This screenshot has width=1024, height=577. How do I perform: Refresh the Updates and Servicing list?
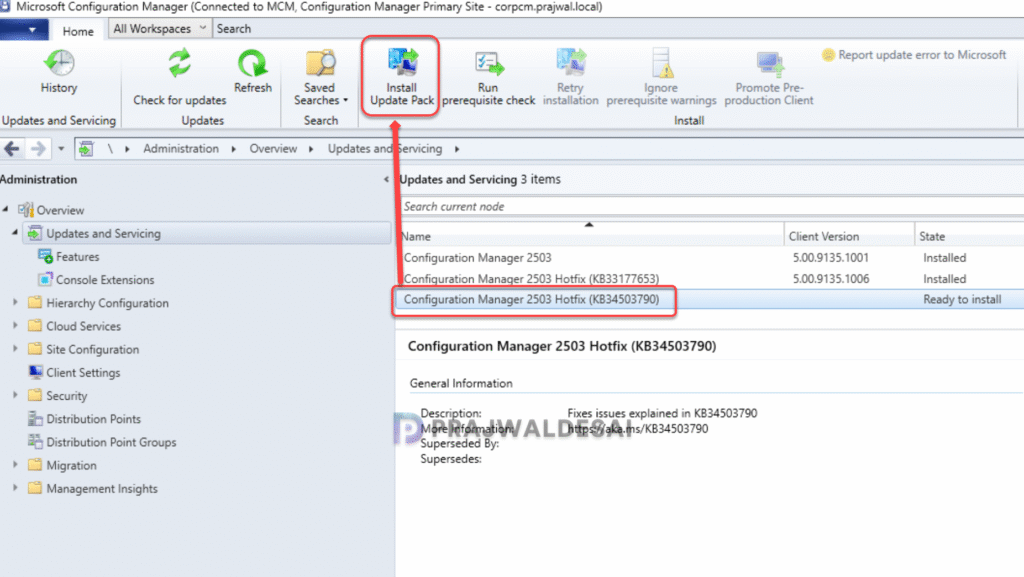(x=253, y=72)
